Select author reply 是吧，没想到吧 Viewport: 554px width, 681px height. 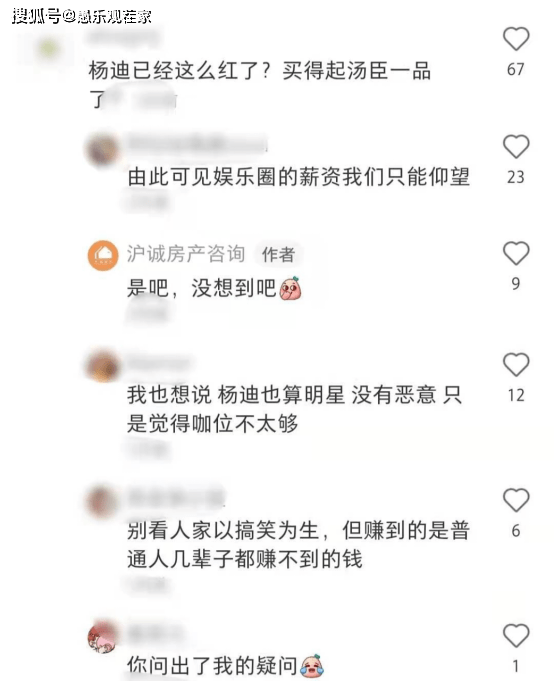(x=214, y=288)
